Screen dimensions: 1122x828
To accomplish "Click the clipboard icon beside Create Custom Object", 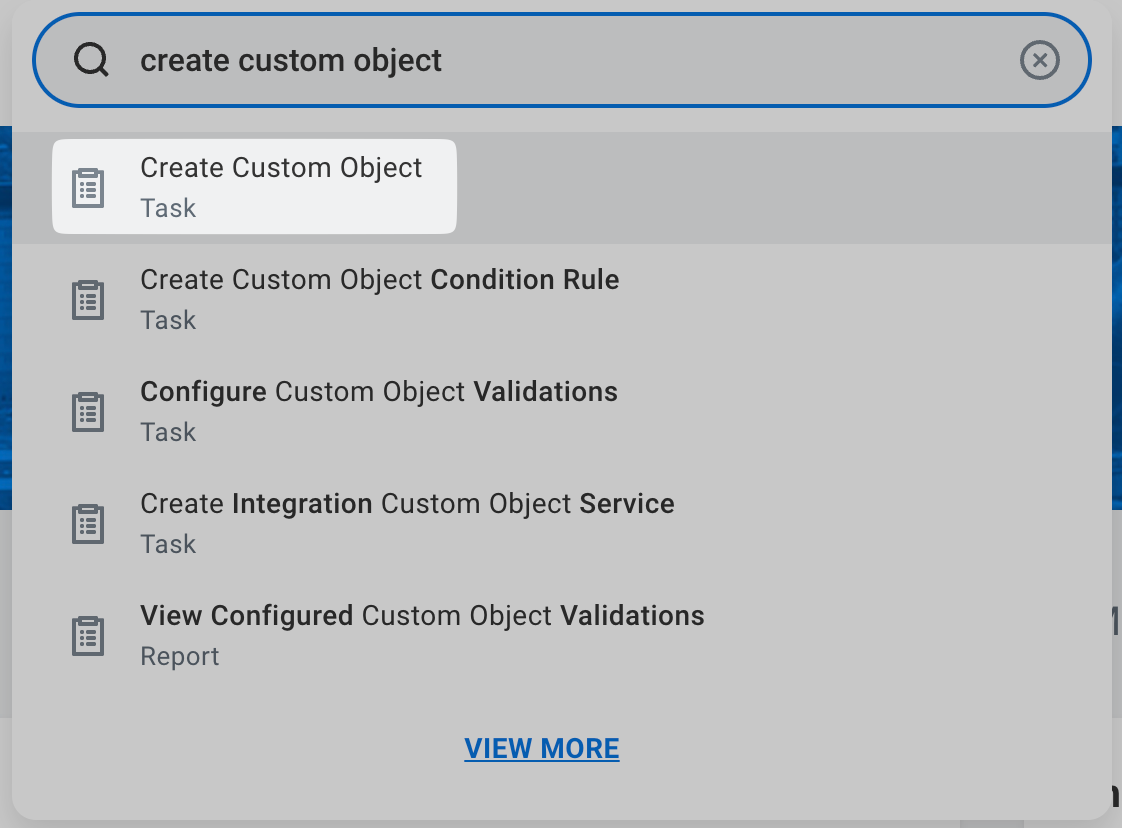I will pos(88,188).
